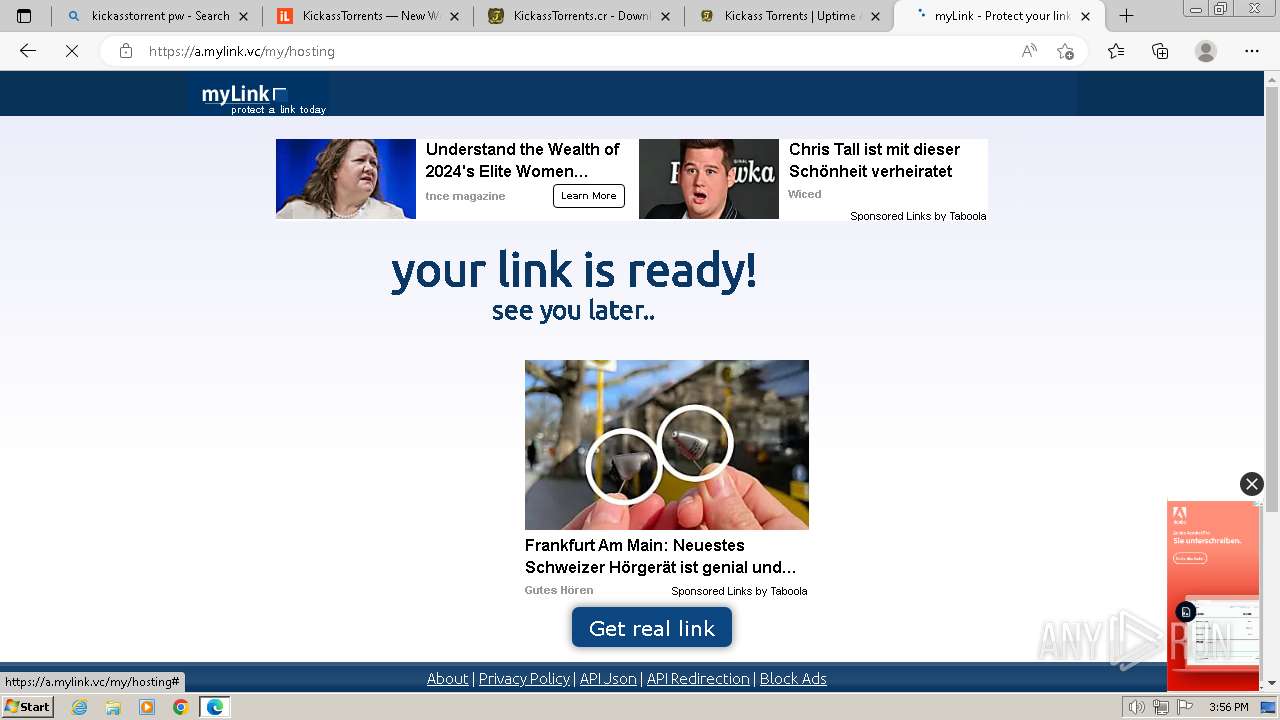The image size is (1280, 720).
Task: Open the Wealth of Elite Women ad headline
Action: tap(522, 160)
